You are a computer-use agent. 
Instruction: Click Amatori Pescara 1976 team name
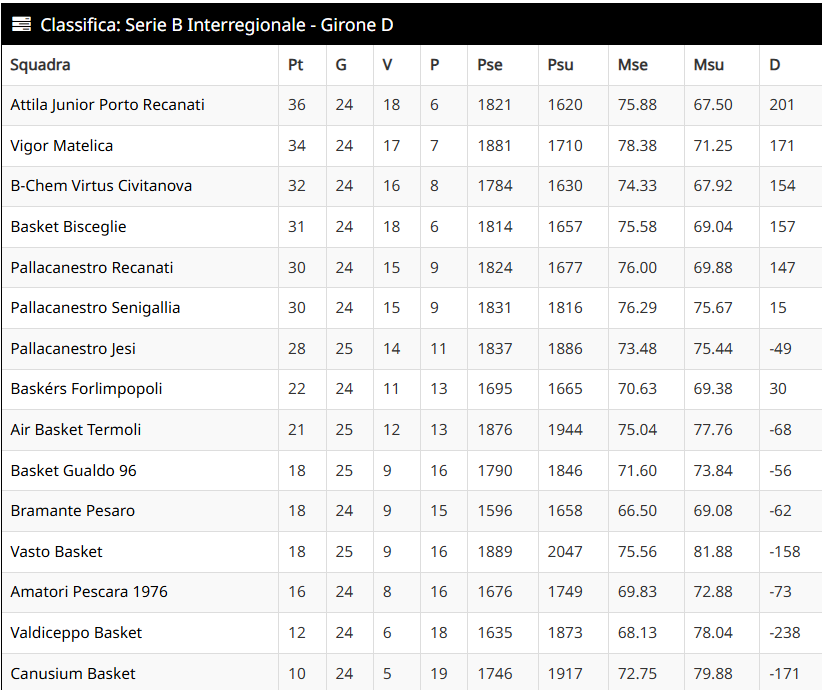[x=89, y=592]
